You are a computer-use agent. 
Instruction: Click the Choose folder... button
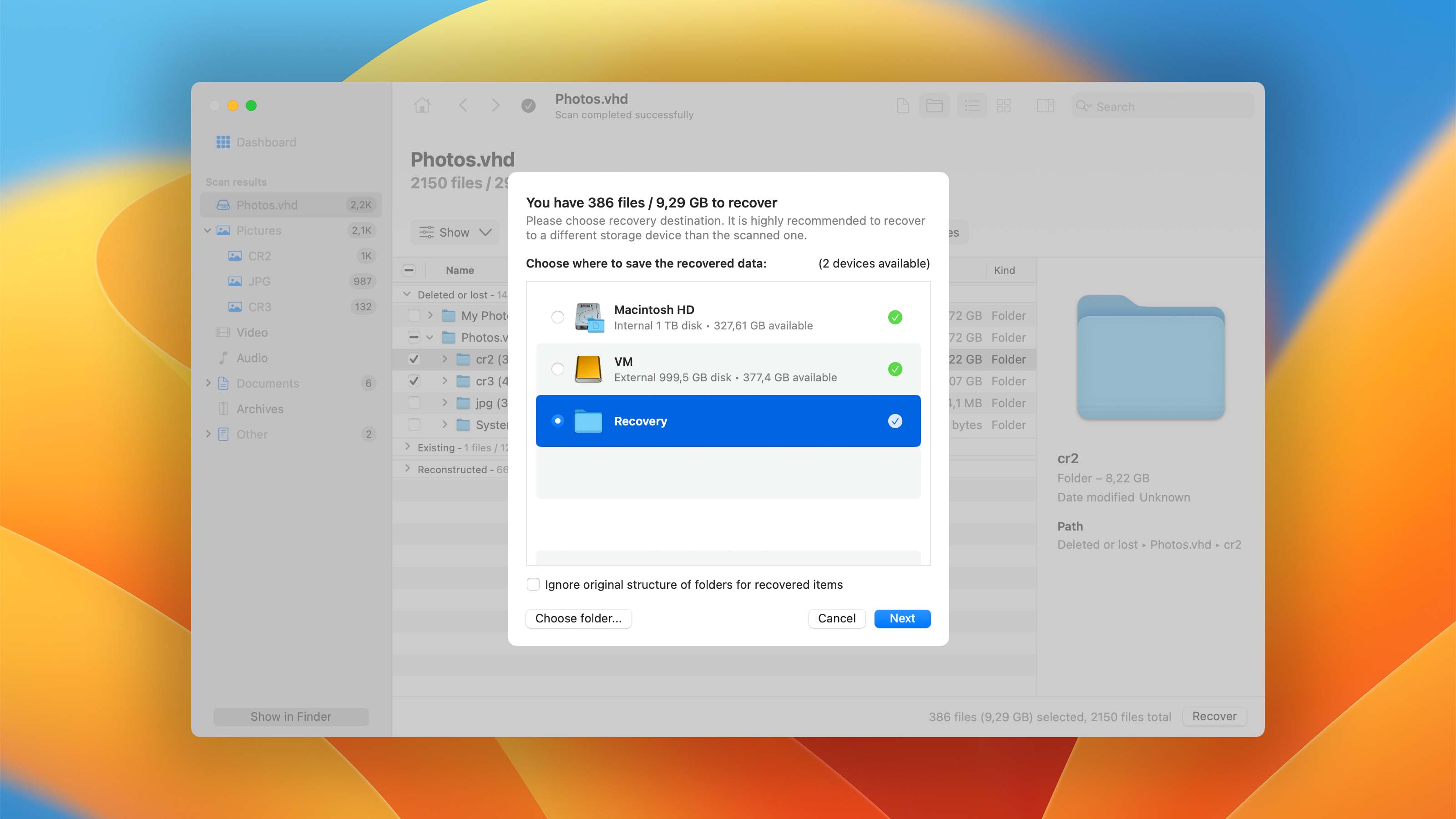coord(578,618)
